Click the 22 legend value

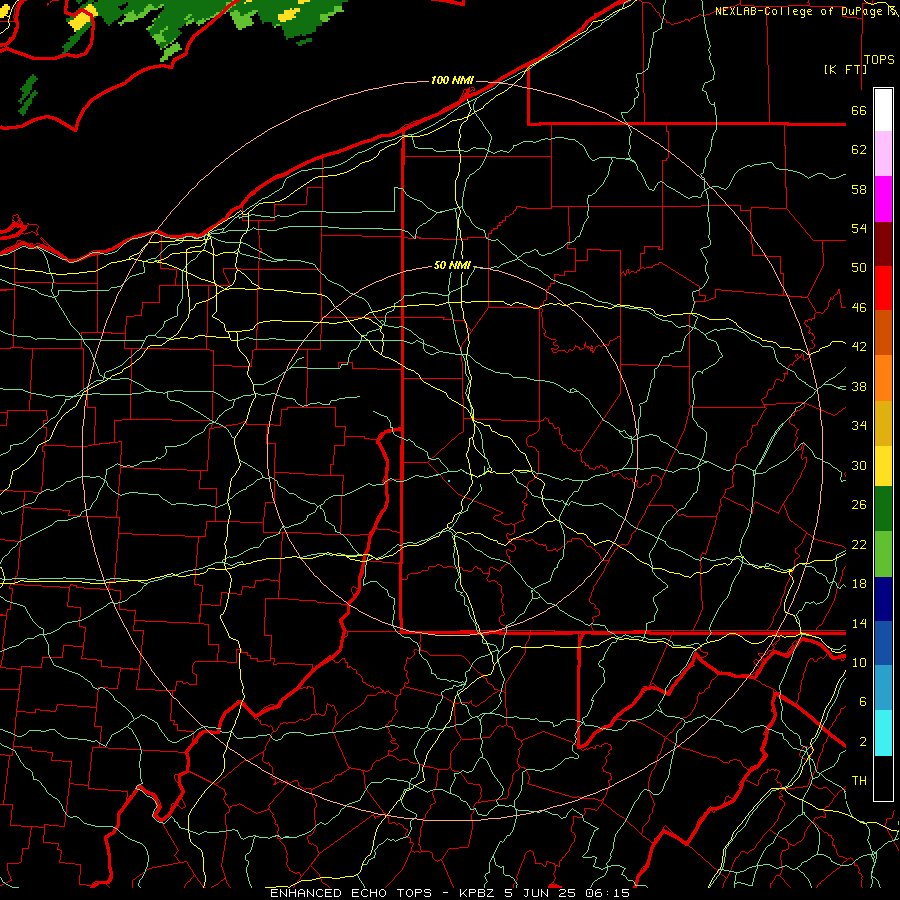[859, 544]
